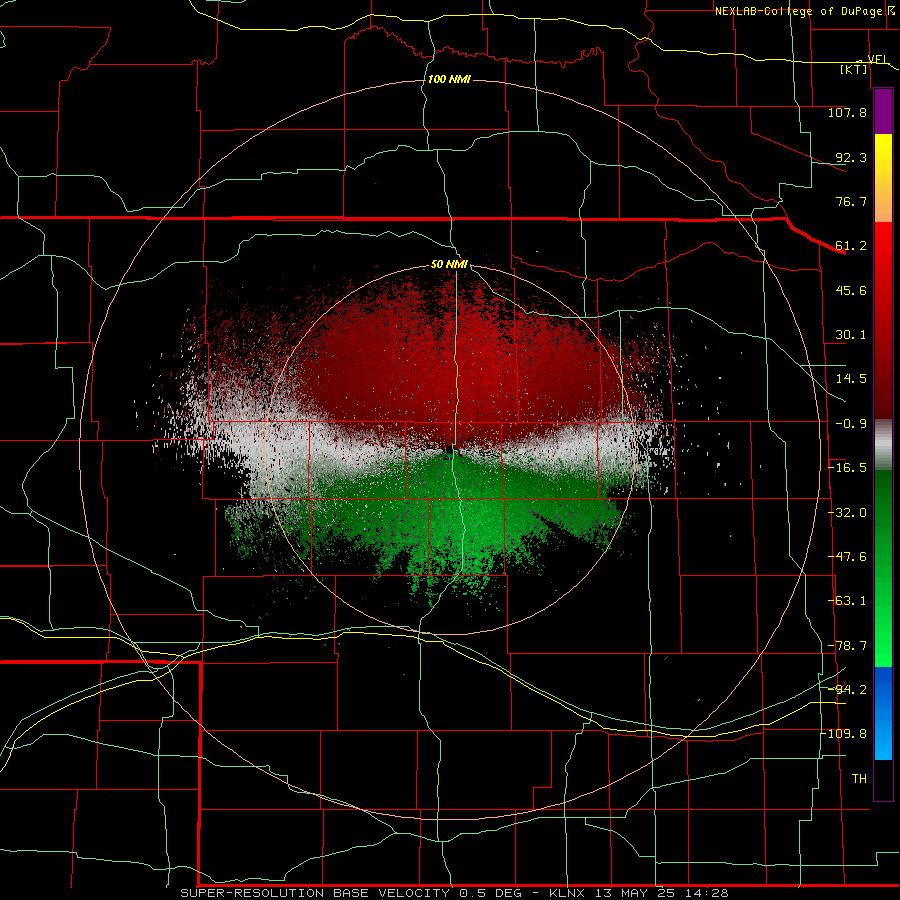The height and width of the screenshot is (900, 900).
Task: Click the gray near-zero segment of the color bar
Action: pyautogui.click(x=883, y=445)
